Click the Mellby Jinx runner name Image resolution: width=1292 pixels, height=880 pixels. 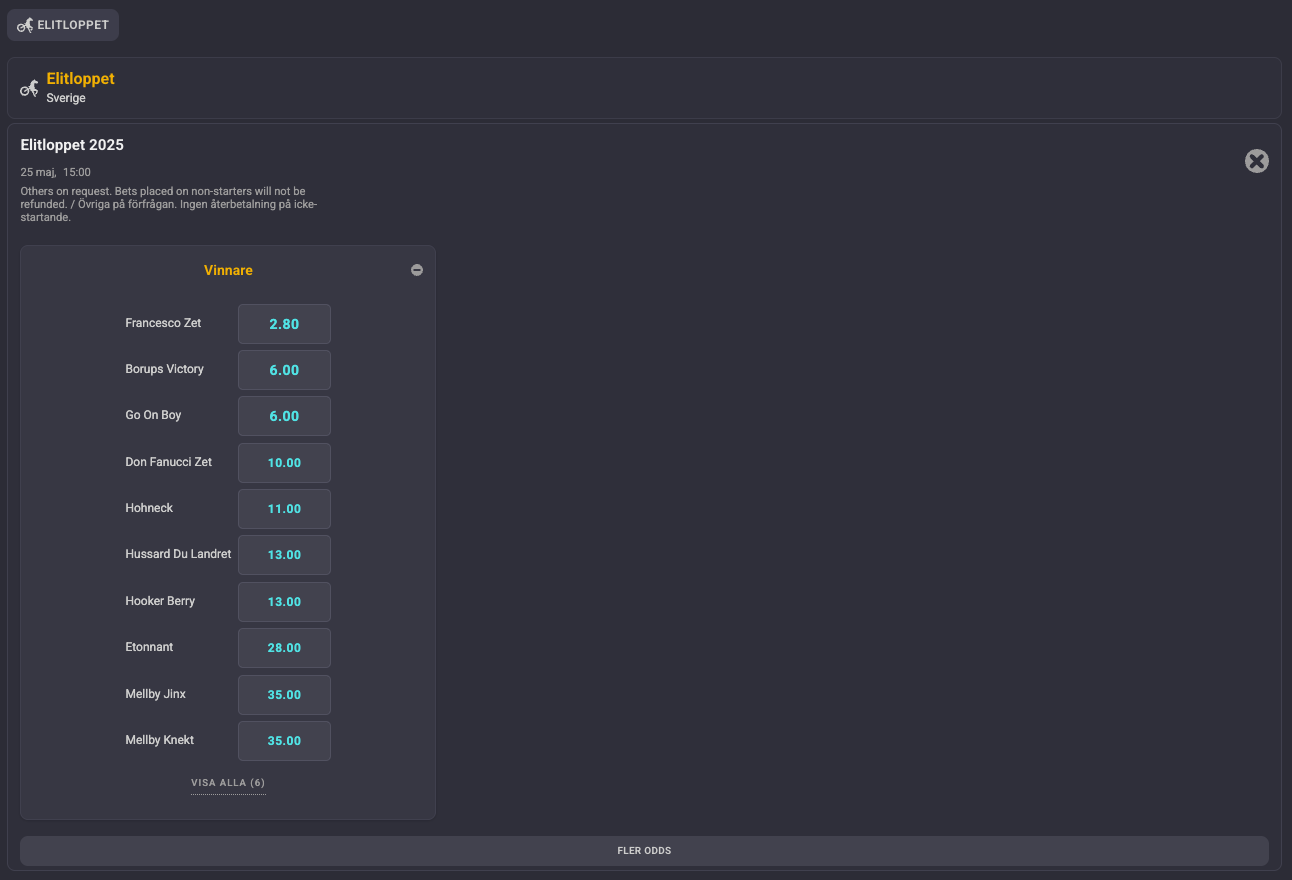[x=155, y=694]
